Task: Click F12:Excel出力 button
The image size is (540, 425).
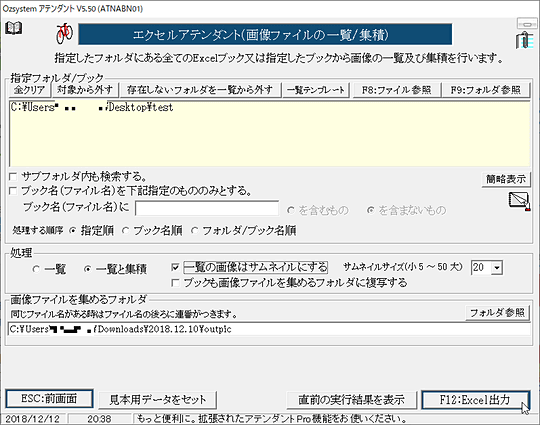Action: (x=475, y=400)
